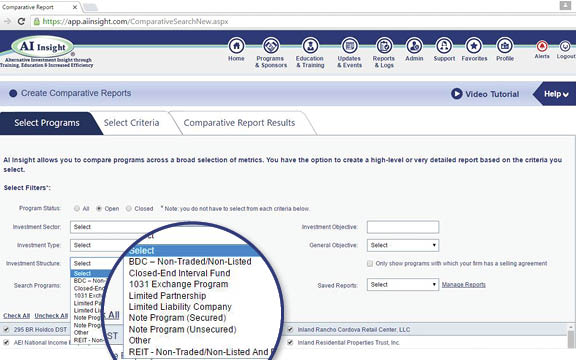
Task: Open a new browser tab
Action: (x=90, y=7)
